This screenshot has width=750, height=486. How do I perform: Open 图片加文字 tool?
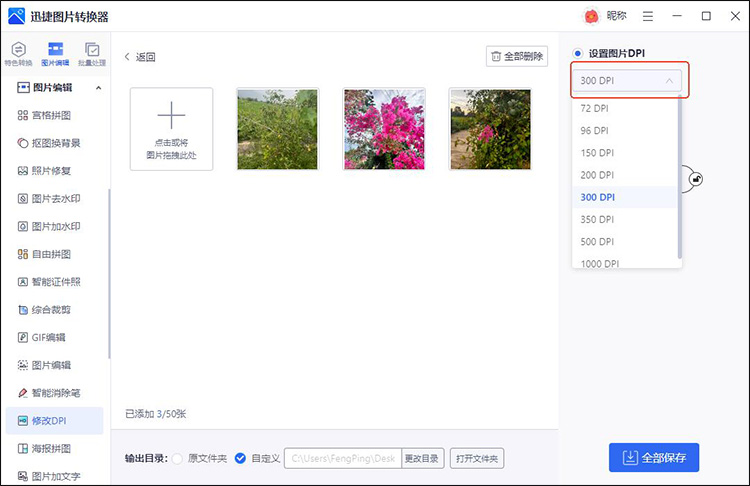[49, 476]
